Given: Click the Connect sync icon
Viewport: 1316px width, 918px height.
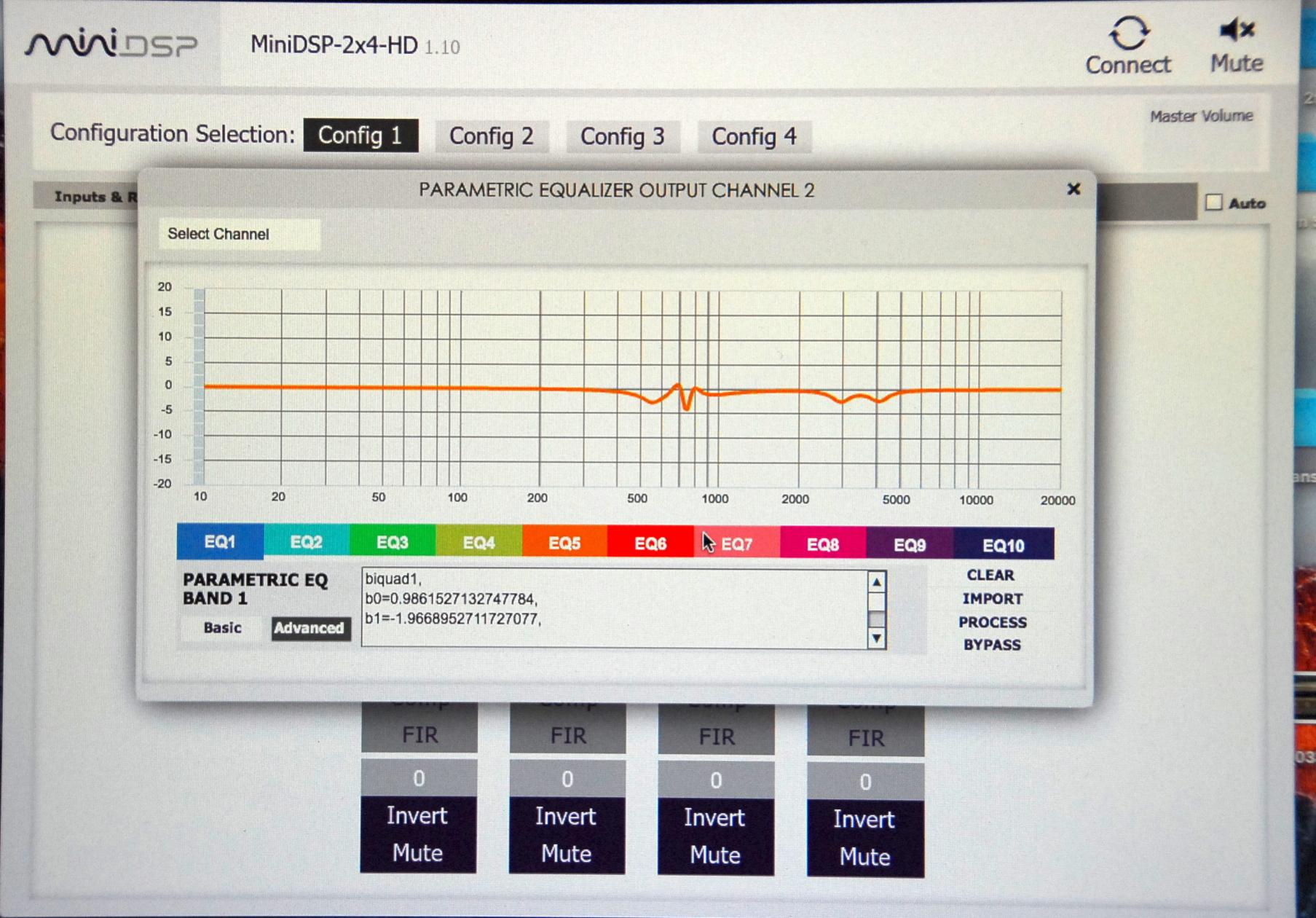Looking at the screenshot, I should 1128,33.
